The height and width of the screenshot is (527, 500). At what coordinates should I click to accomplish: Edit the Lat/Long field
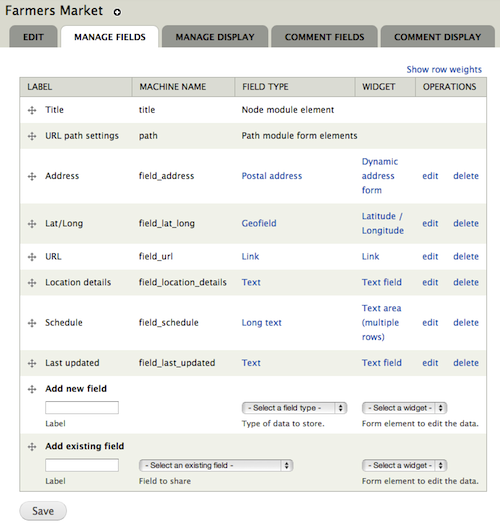click(430, 224)
